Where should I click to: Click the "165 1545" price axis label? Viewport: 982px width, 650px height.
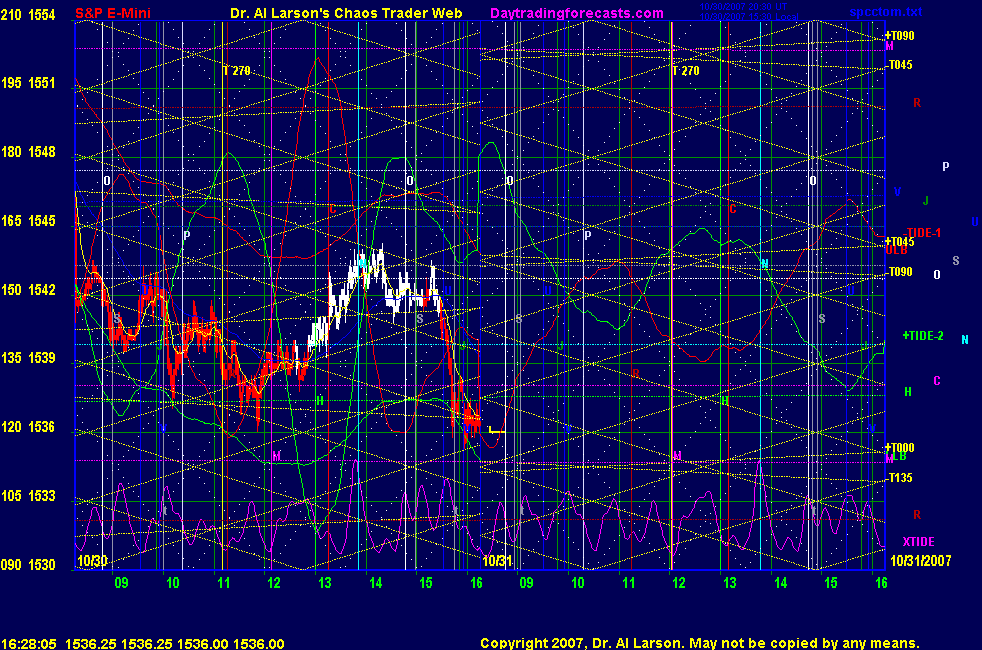pyautogui.click(x=28, y=221)
